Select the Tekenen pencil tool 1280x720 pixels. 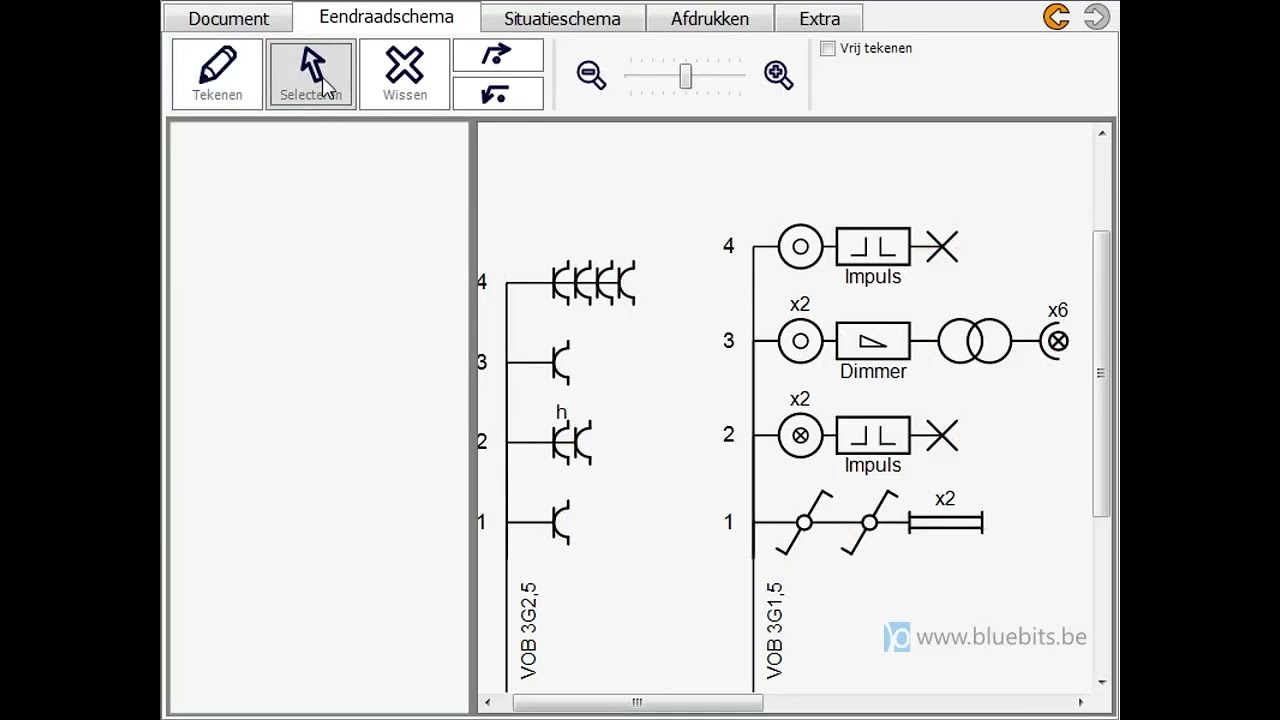click(217, 74)
